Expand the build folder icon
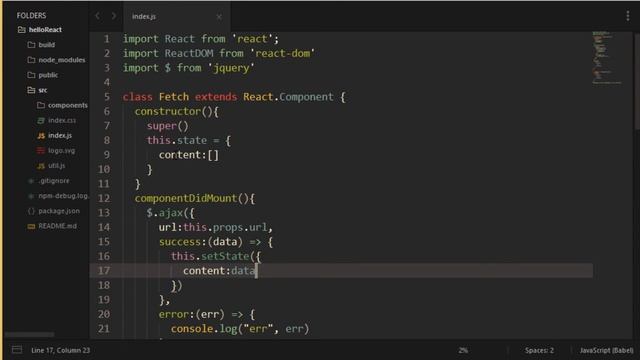This screenshot has width=640, height=360. pyautogui.click(x=31, y=45)
